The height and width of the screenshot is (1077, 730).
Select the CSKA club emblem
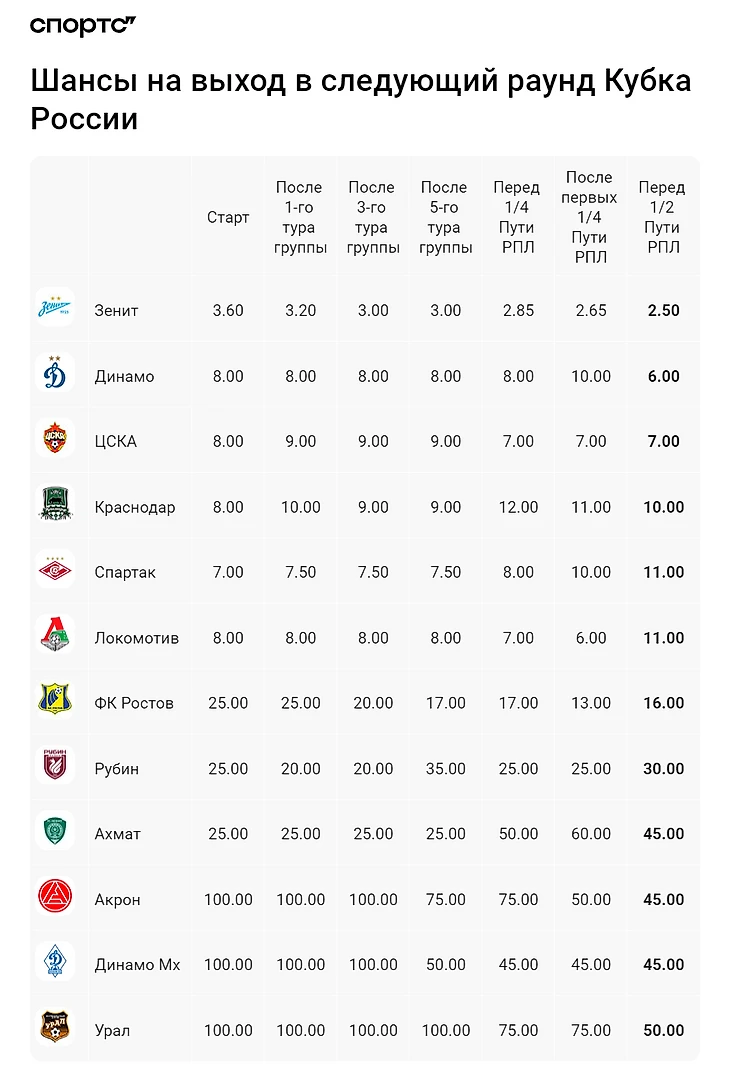coord(55,441)
